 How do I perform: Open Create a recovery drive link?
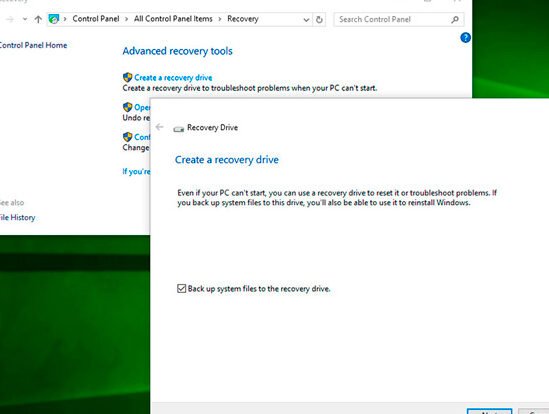pyautogui.click(x=173, y=77)
